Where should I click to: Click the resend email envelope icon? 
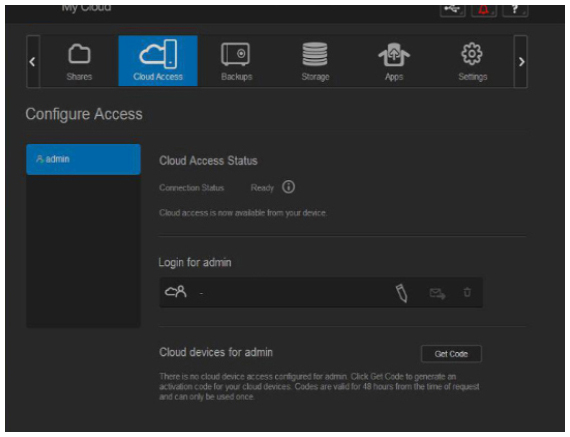coord(437,293)
